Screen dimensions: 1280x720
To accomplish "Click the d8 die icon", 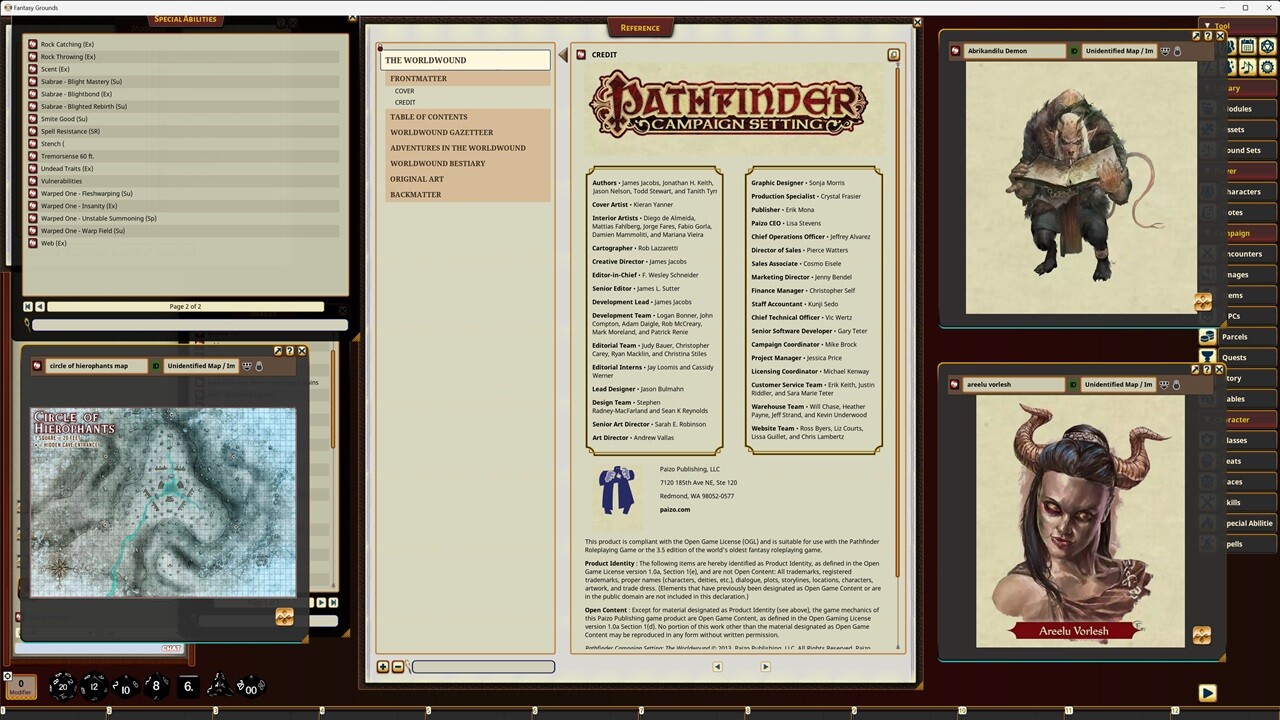I will [156, 686].
